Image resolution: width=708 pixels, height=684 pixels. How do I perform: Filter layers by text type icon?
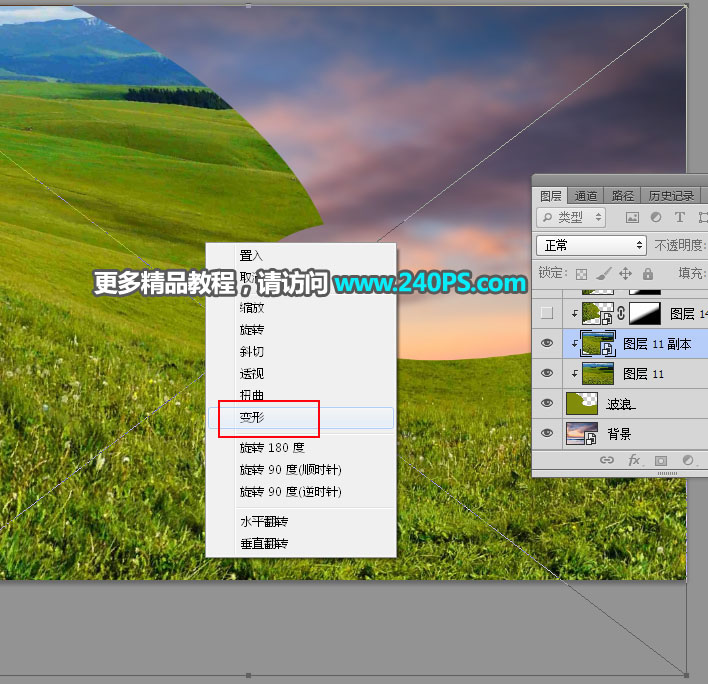680,217
